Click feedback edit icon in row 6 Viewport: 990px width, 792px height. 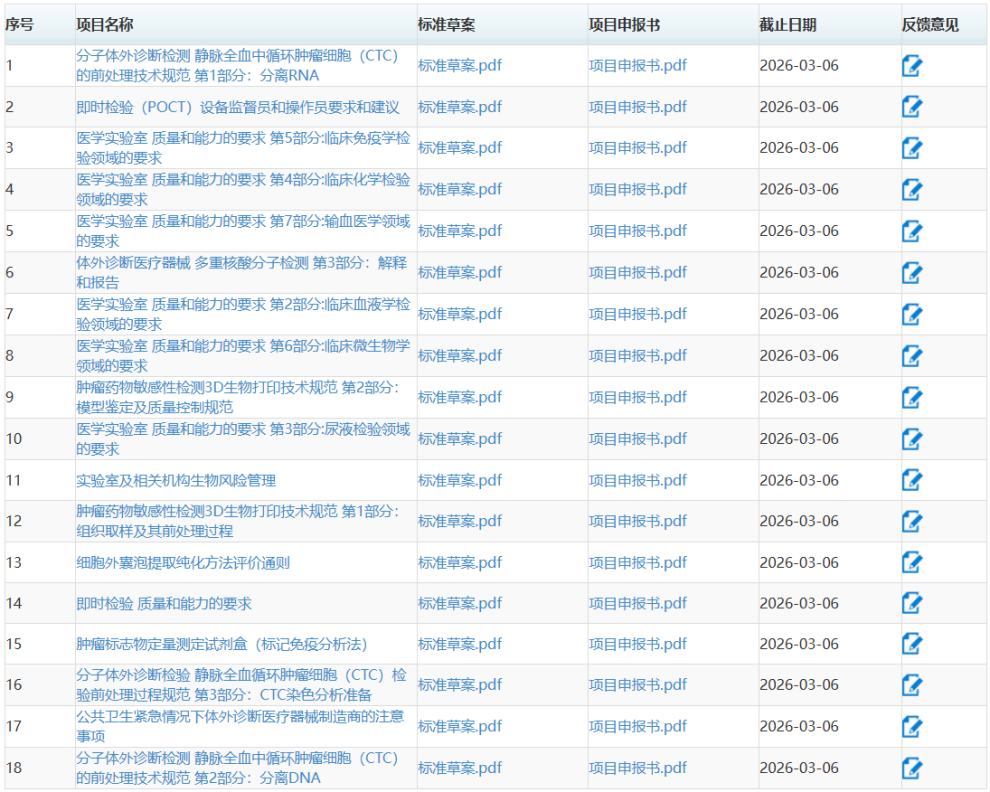tap(911, 272)
